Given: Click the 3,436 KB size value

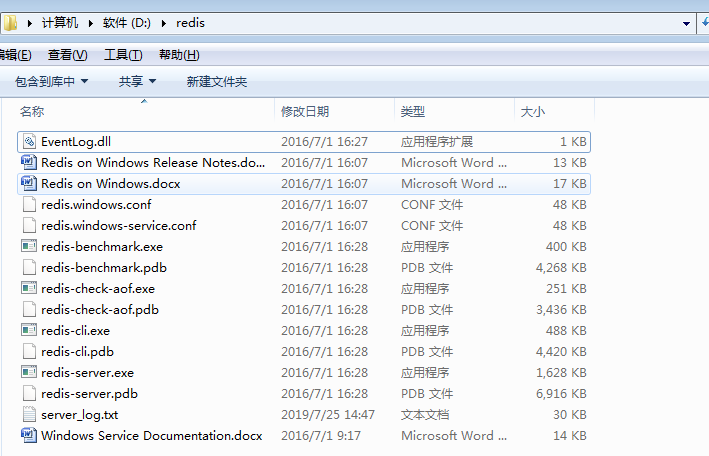Looking at the screenshot, I should [561, 309].
